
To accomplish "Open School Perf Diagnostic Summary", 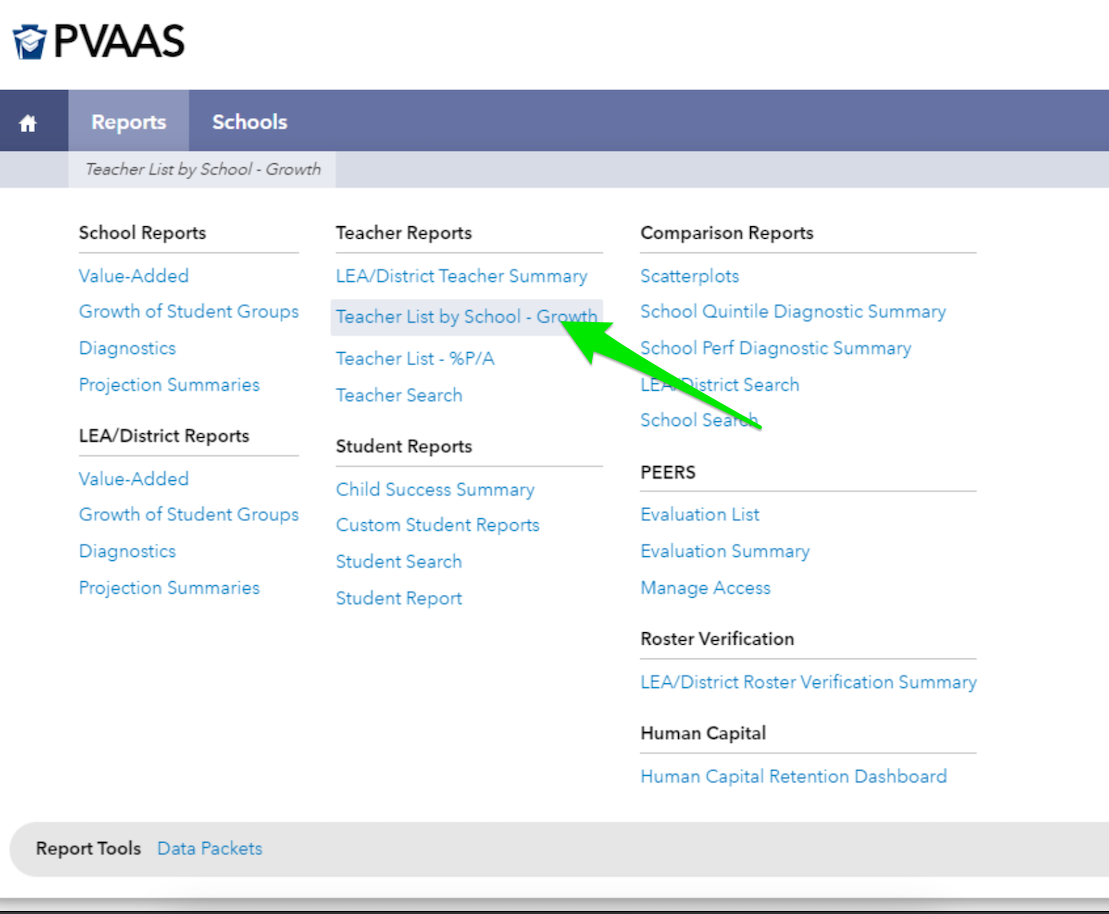I will 776,348.
